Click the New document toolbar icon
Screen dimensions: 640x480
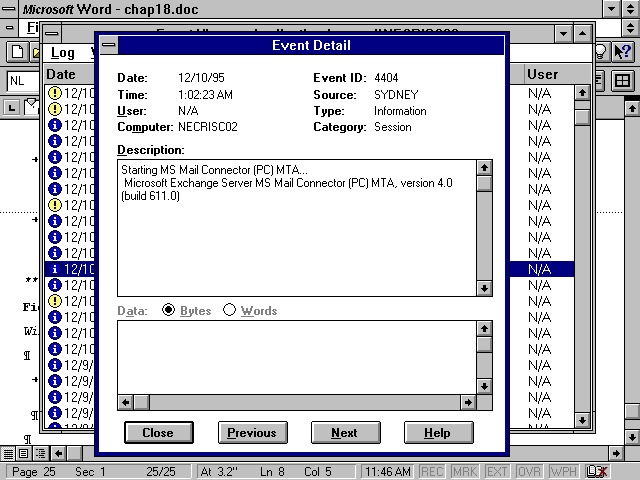coord(17,52)
